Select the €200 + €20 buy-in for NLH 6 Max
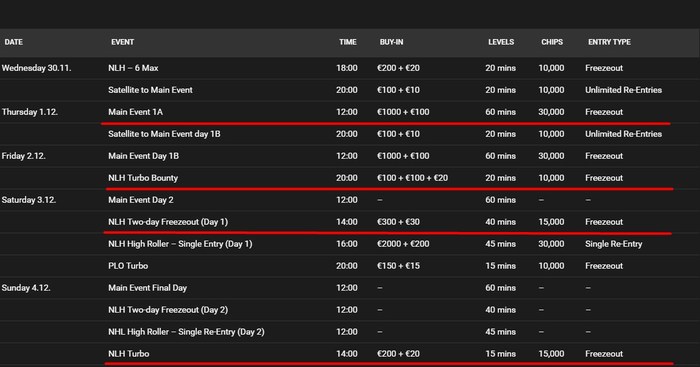The width and height of the screenshot is (700, 367). click(398, 68)
